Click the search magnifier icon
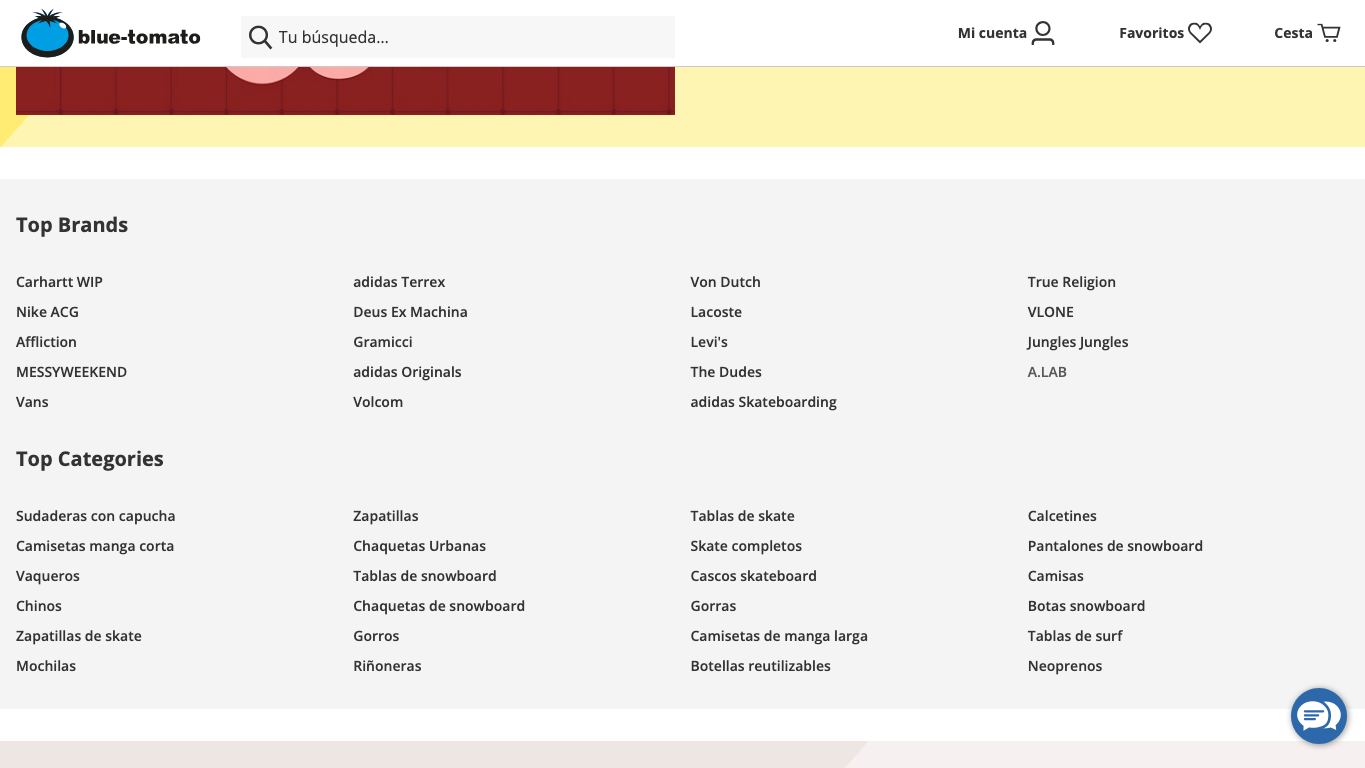This screenshot has height=768, width=1365. [260, 38]
